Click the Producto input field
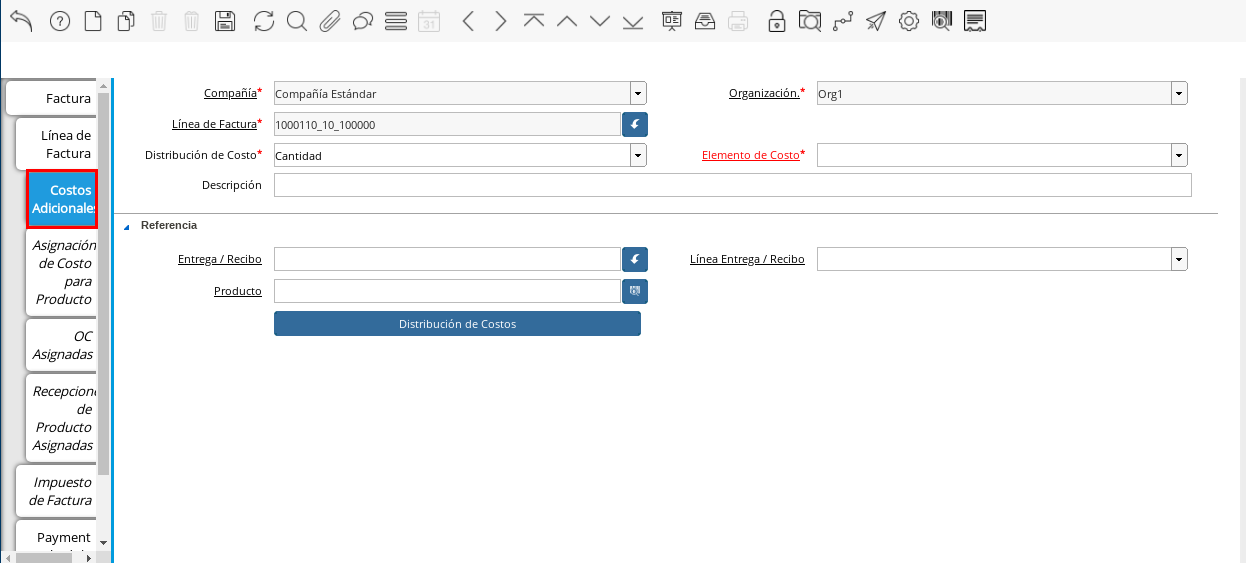1246x563 pixels. click(x=447, y=291)
